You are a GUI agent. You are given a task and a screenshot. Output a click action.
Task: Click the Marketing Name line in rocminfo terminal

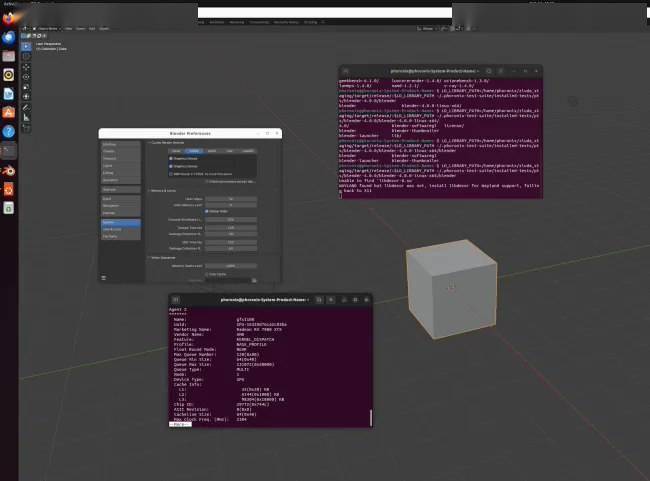[228, 330]
